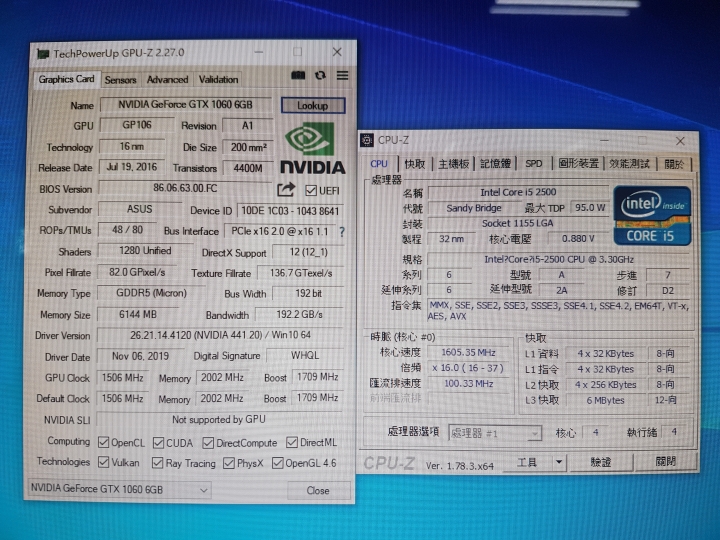Image resolution: width=720 pixels, height=540 pixels.
Task: Select the SPD tab in CPU-Z
Action: pos(534,163)
